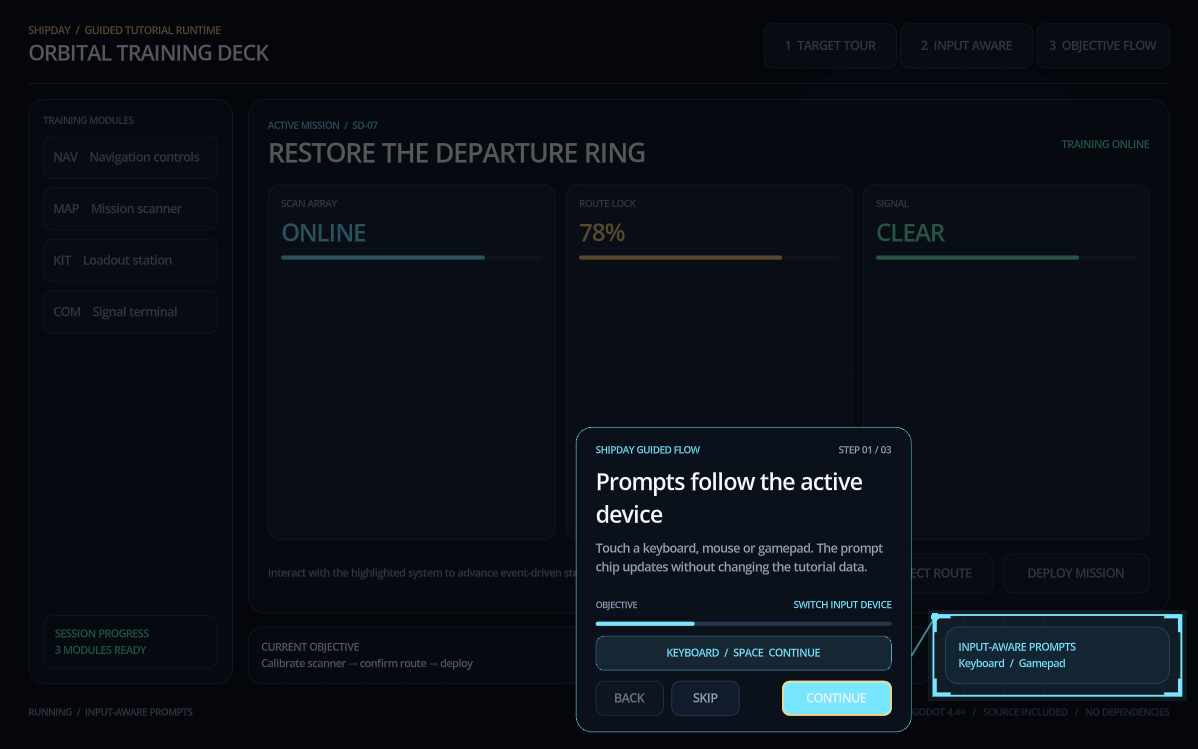Click the Current Objective bar

coord(413,655)
